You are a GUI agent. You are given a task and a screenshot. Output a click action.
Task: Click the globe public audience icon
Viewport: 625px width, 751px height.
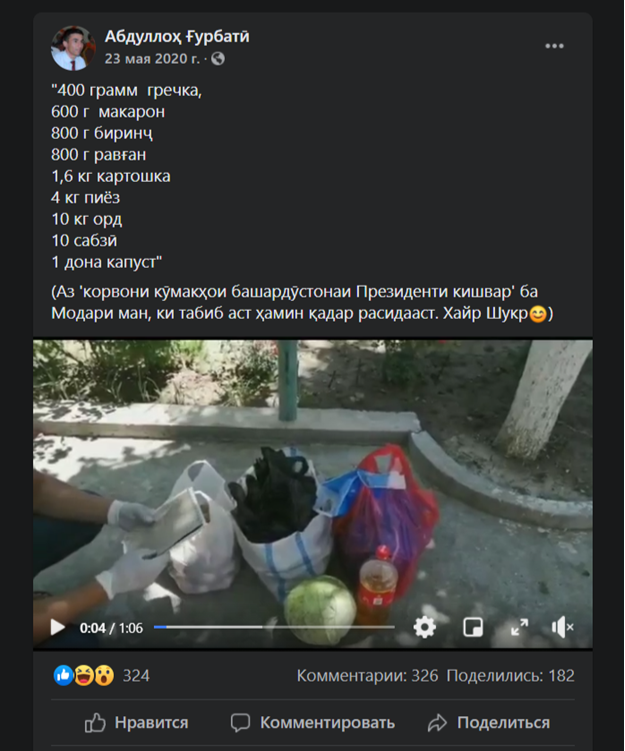pyautogui.click(x=218, y=59)
